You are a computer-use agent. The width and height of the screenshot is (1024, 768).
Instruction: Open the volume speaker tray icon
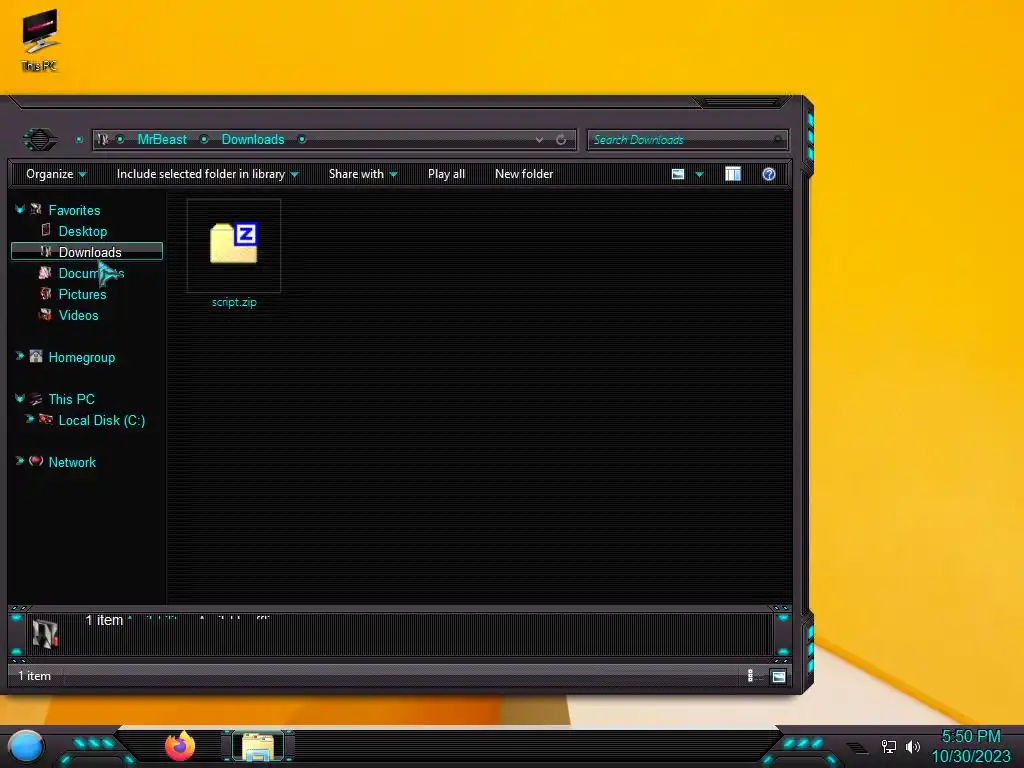click(x=912, y=746)
